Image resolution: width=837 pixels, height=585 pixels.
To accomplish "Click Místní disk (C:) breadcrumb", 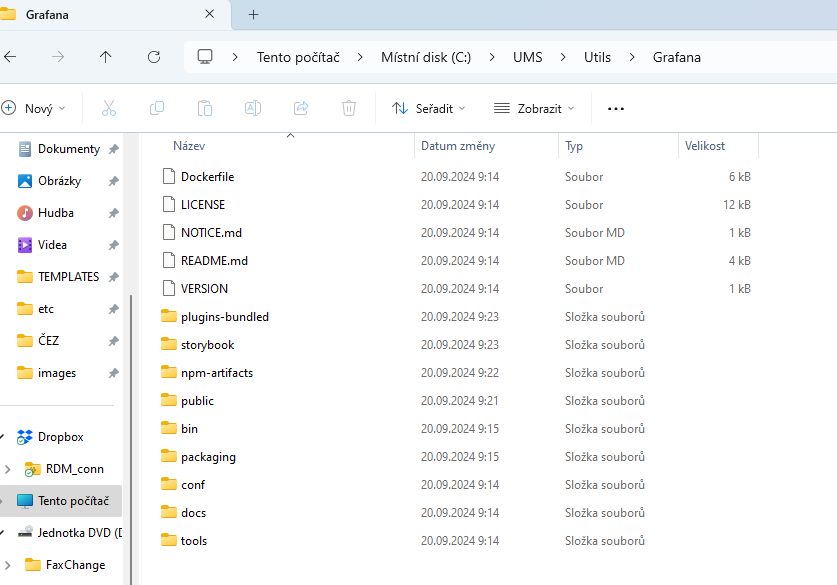I will coord(425,57).
